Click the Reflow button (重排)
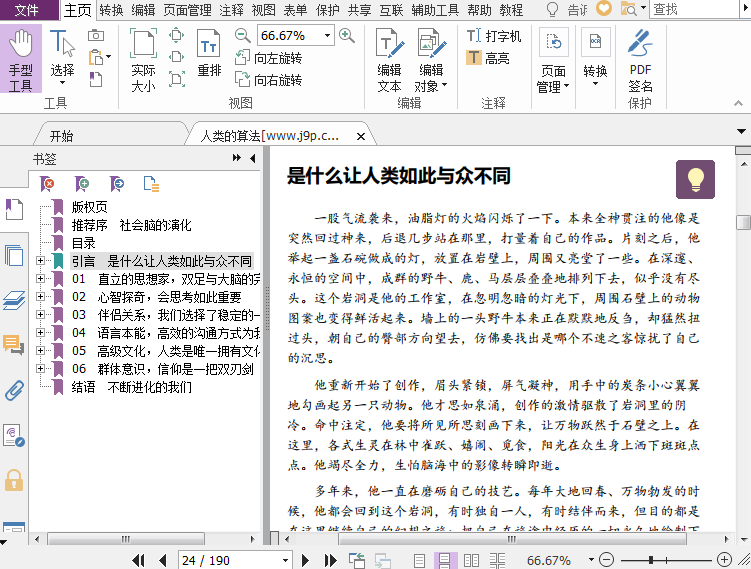Screen dimensions: 751x569 pyautogui.click(x=209, y=54)
